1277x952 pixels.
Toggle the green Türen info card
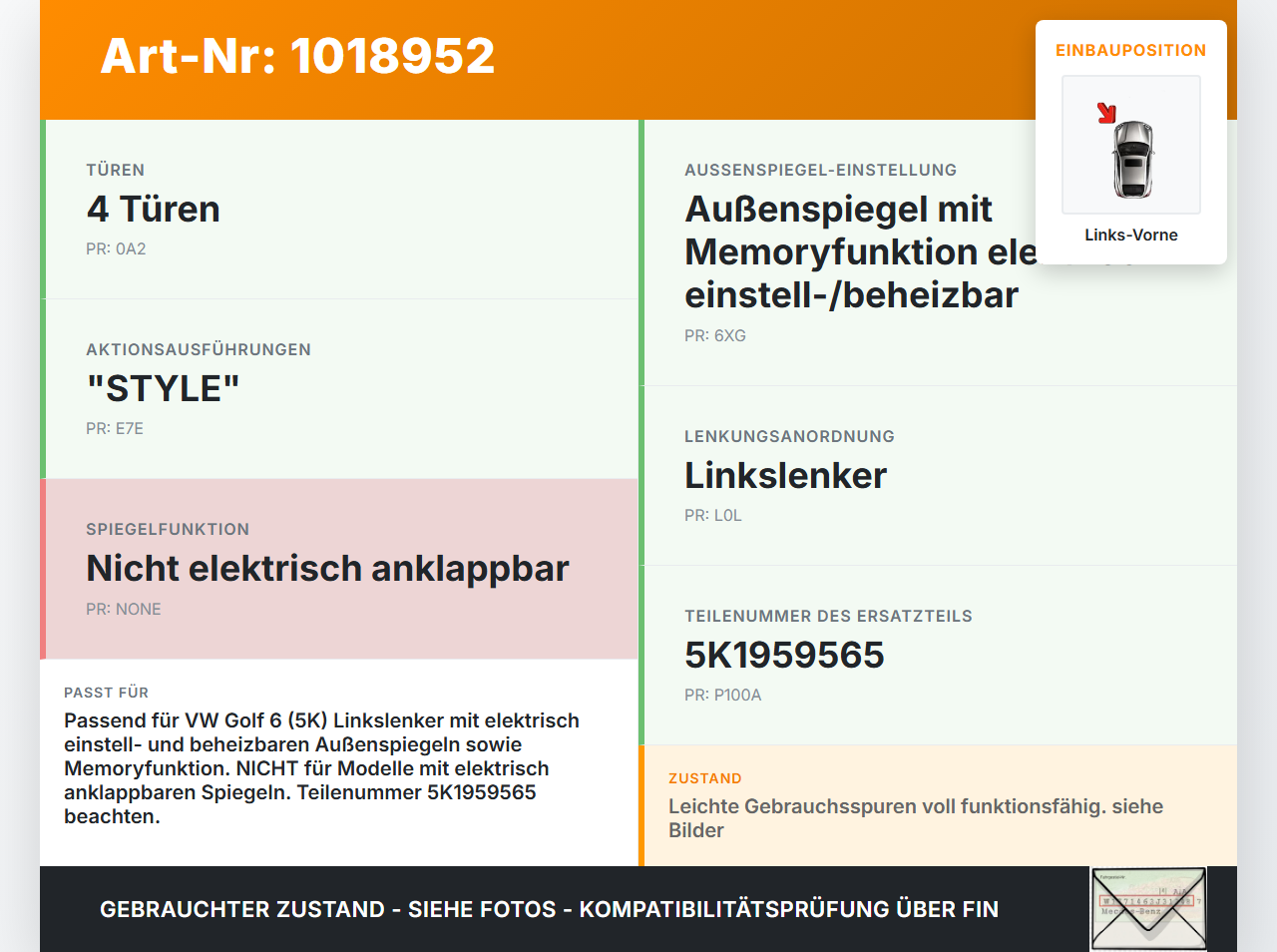coord(339,209)
